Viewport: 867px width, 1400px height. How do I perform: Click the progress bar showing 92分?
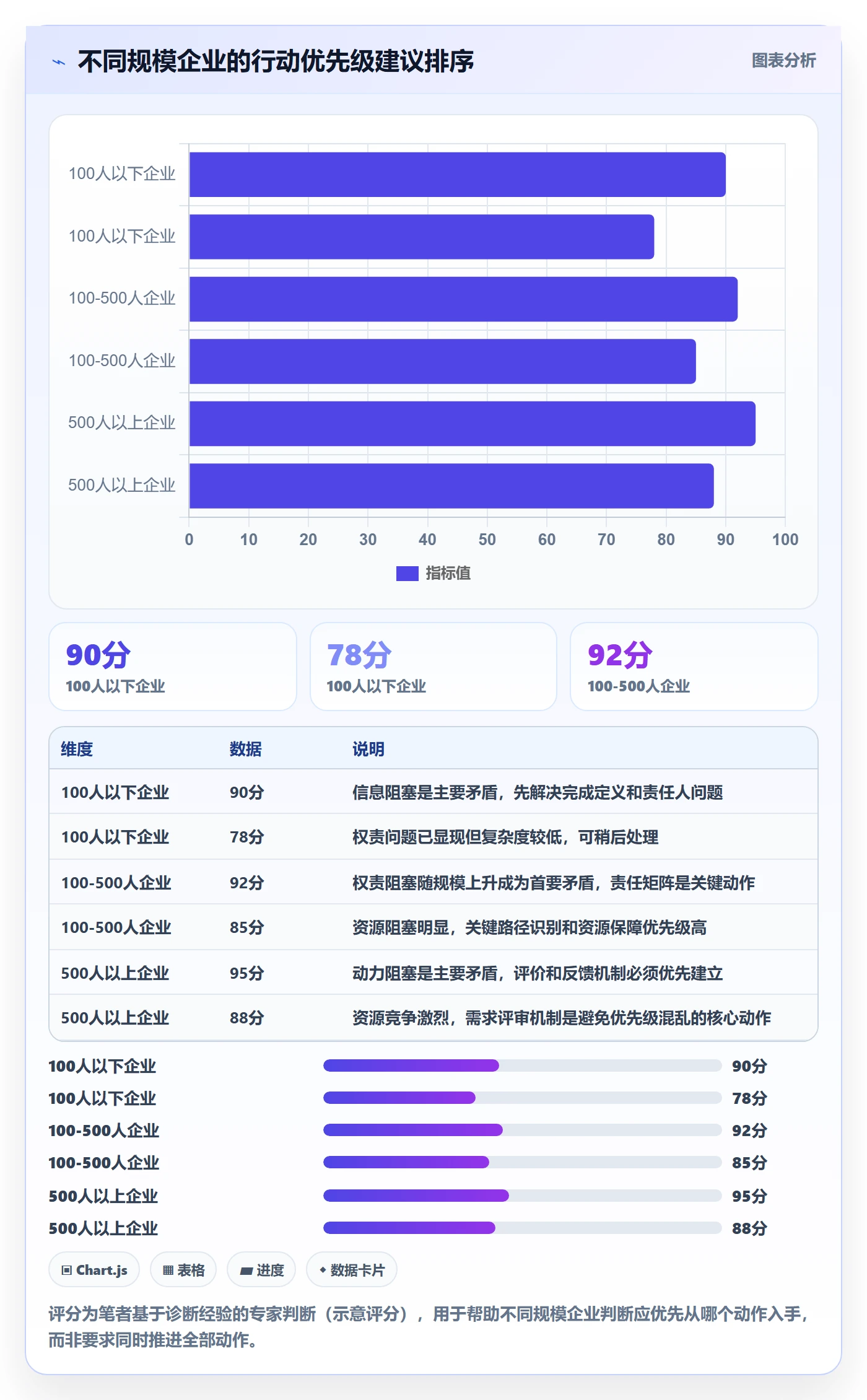pyautogui.click(x=522, y=1130)
